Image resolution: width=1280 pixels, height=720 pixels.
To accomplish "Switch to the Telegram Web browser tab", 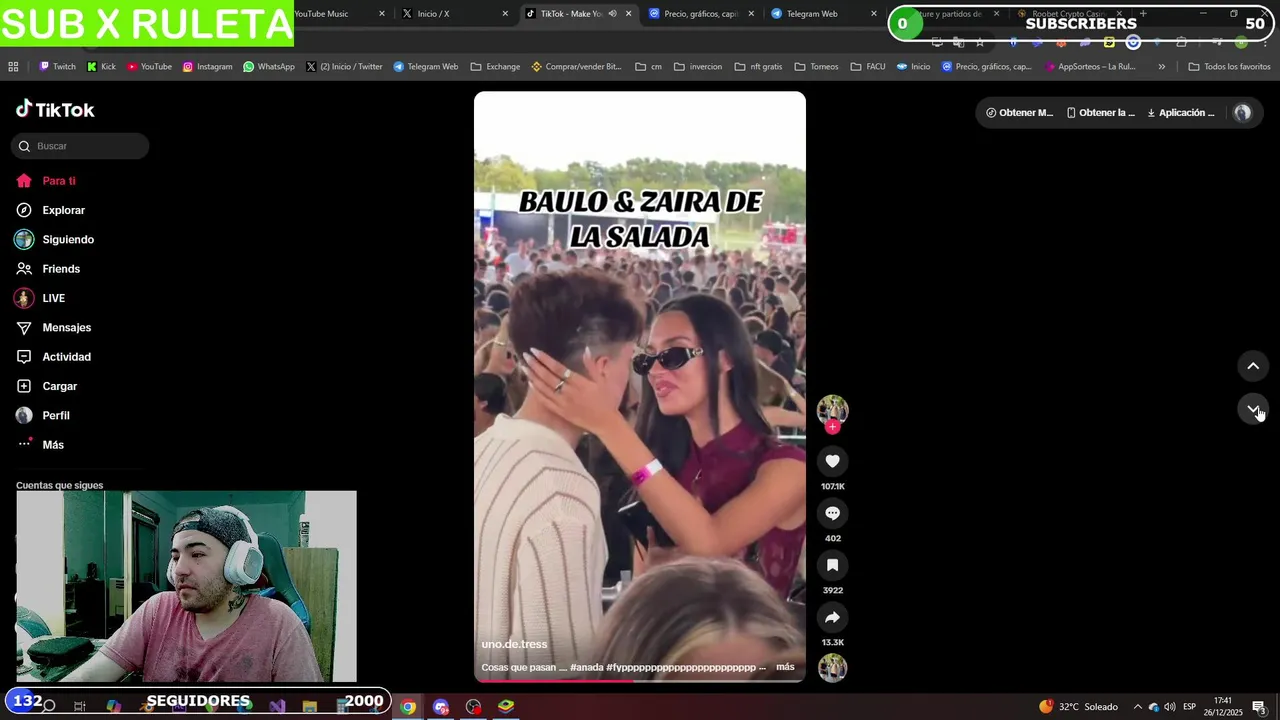I will point(822,14).
